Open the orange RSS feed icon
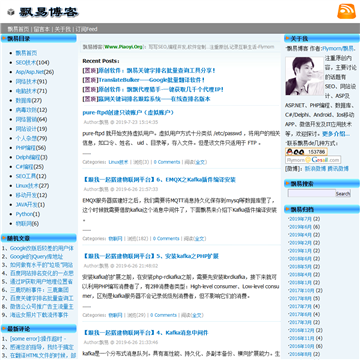Image resolution: width=360 pixels, height=360 pixels. (346, 11)
